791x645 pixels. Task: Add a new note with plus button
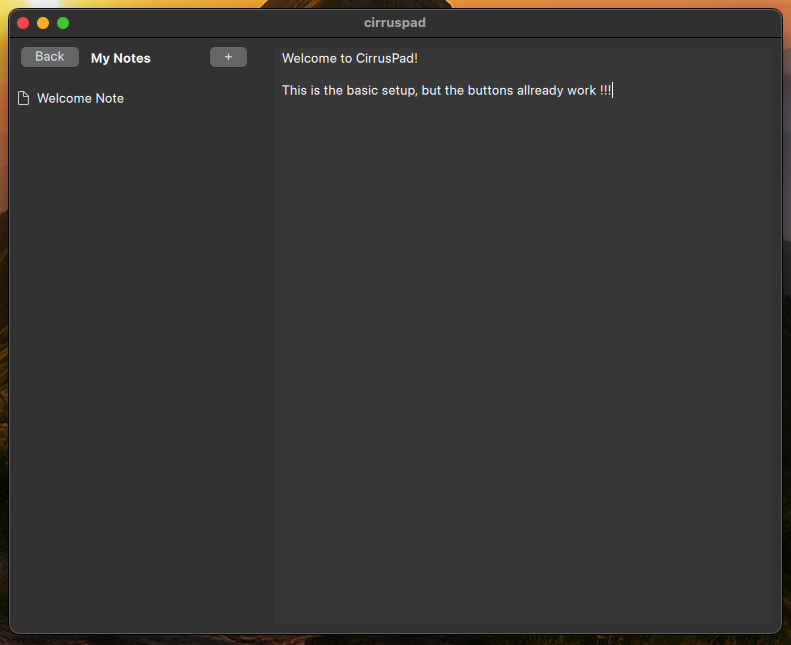(x=228, y=57)
